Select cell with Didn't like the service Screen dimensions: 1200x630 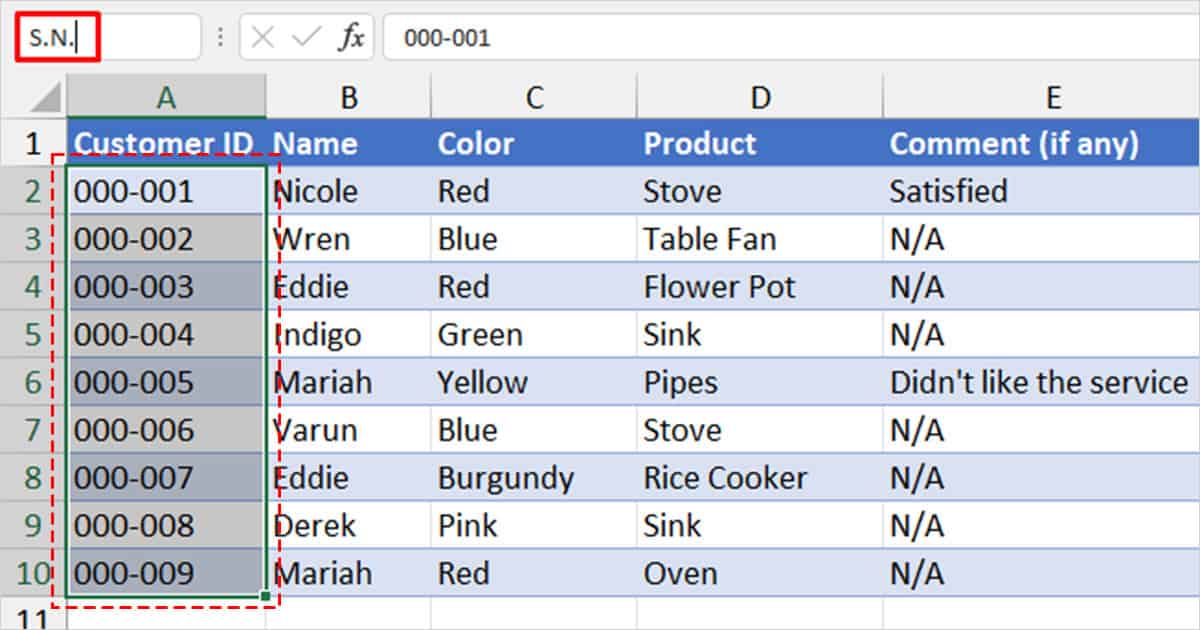[x=1040, y=382]
